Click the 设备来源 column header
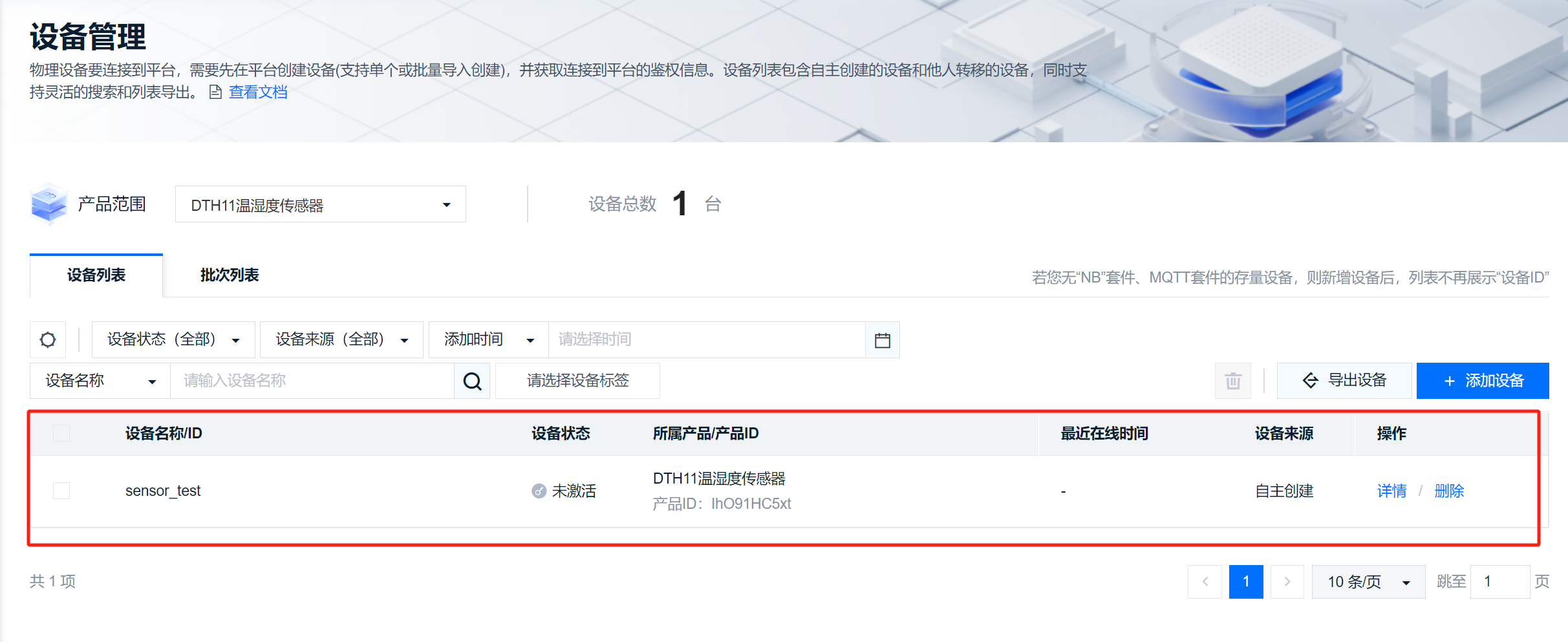Viewport: 1568px width, 642px height. pos(1284,433)
